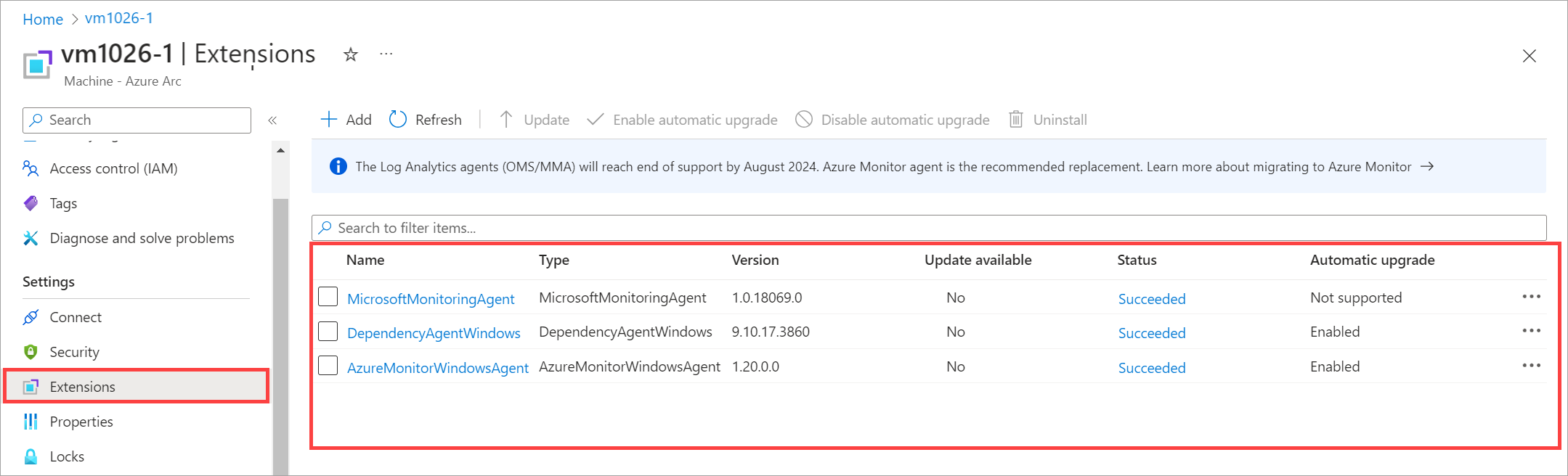Select the DependencyAgentWindows row checkbox
This screenshot has width=1568, height=476.
pos(328,332)
